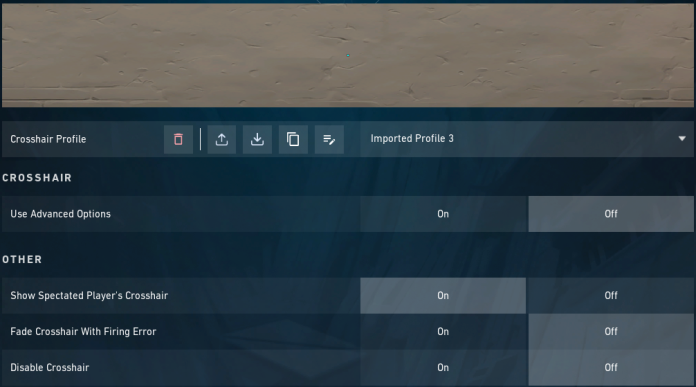Screen dimensions: 696x387
Task: Click the crosshair preview wall area
Action: [348, 55]
